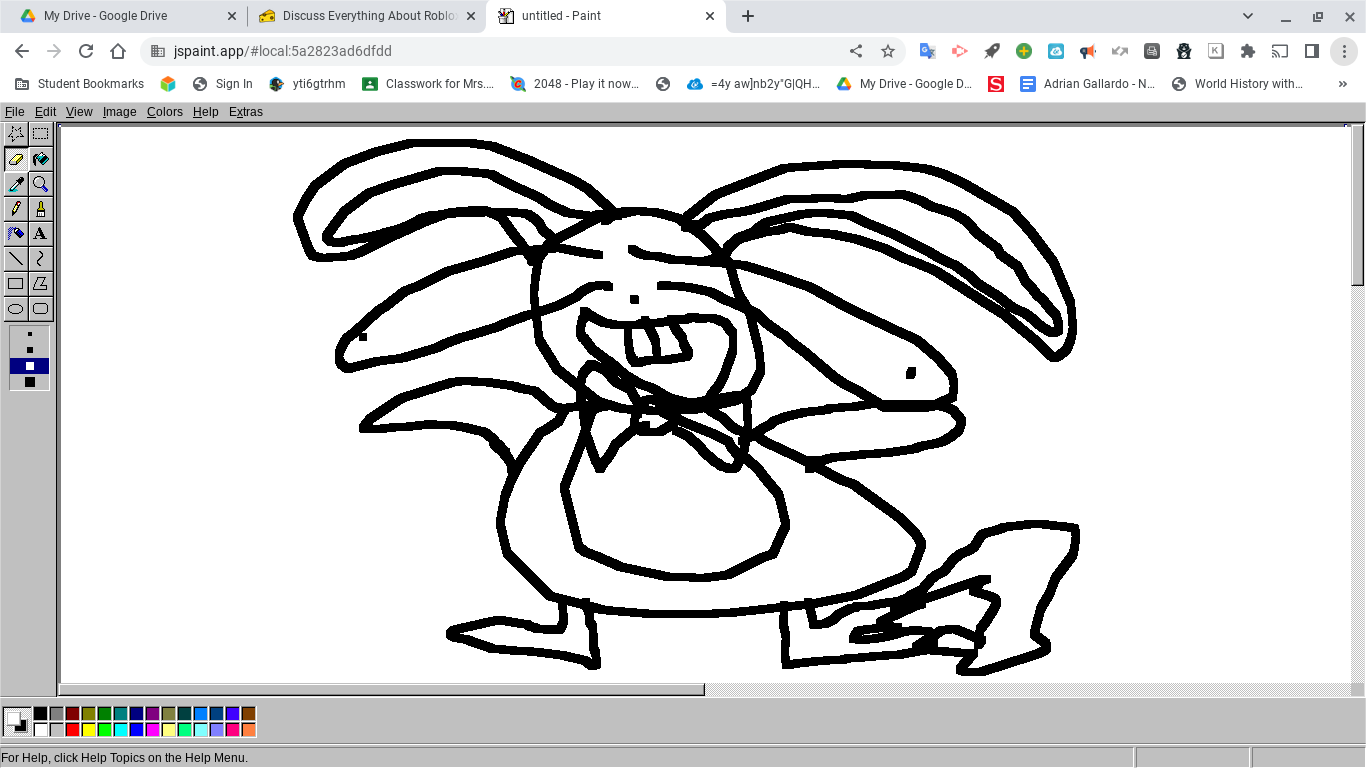Select the Free-Form Select tool
Screen dimensions: 1366x768
(x=16, y=134)
